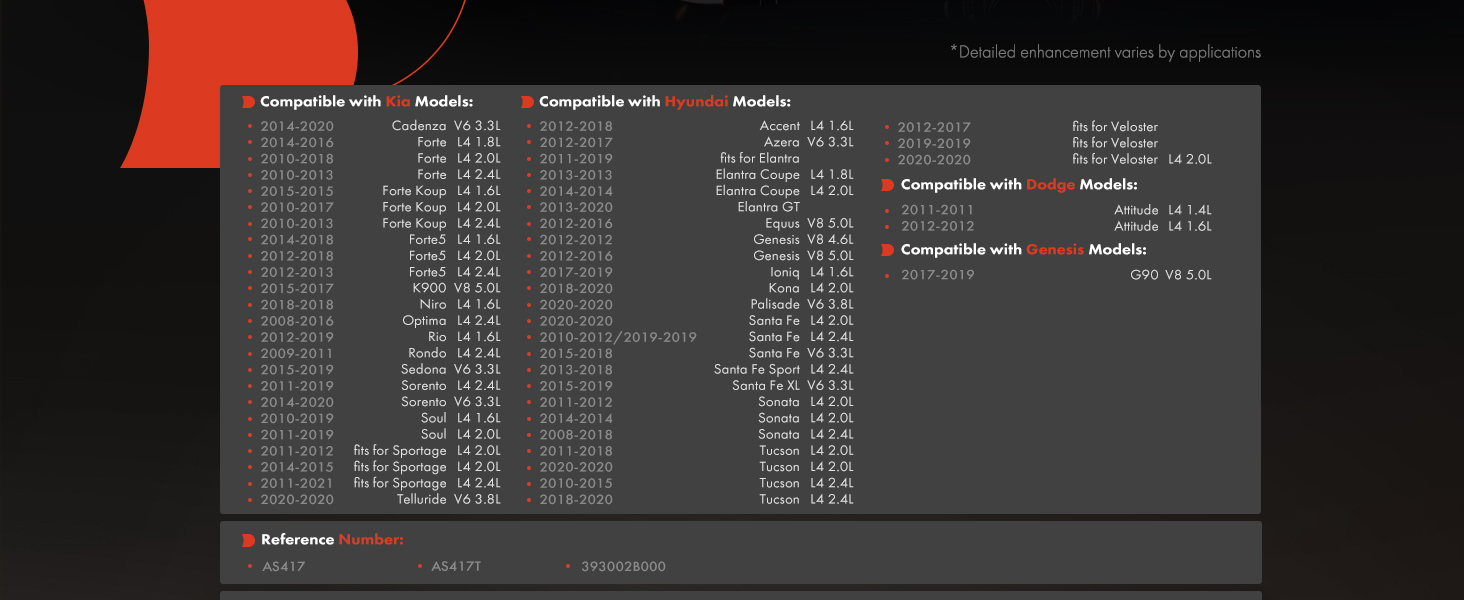This screenshot has height=600, width=1464.
Task: Select the 2011-2019 'fits for Elantra' row
Action: [x=663, y=158]
